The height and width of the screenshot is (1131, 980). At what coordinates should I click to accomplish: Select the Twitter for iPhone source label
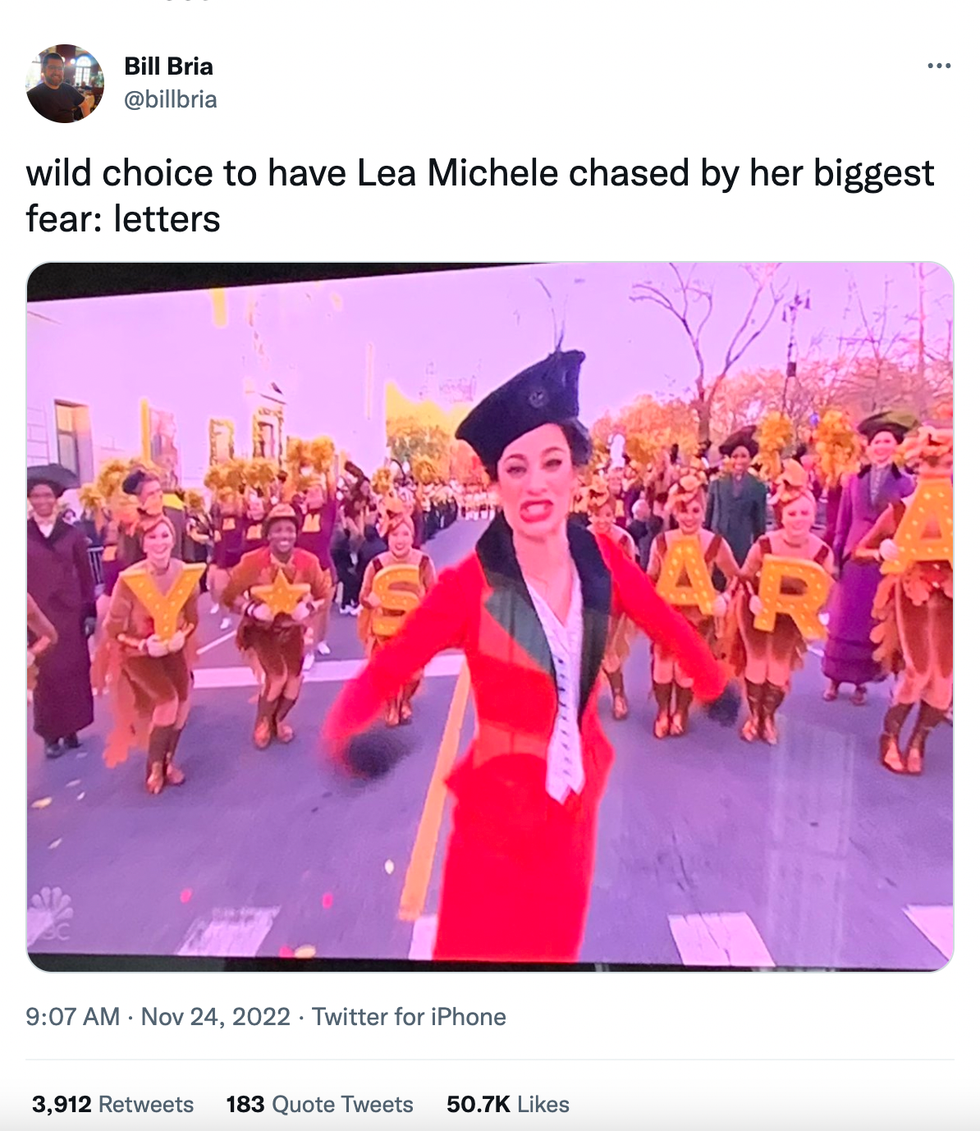pyautogui.click(x=409, y=1017)
